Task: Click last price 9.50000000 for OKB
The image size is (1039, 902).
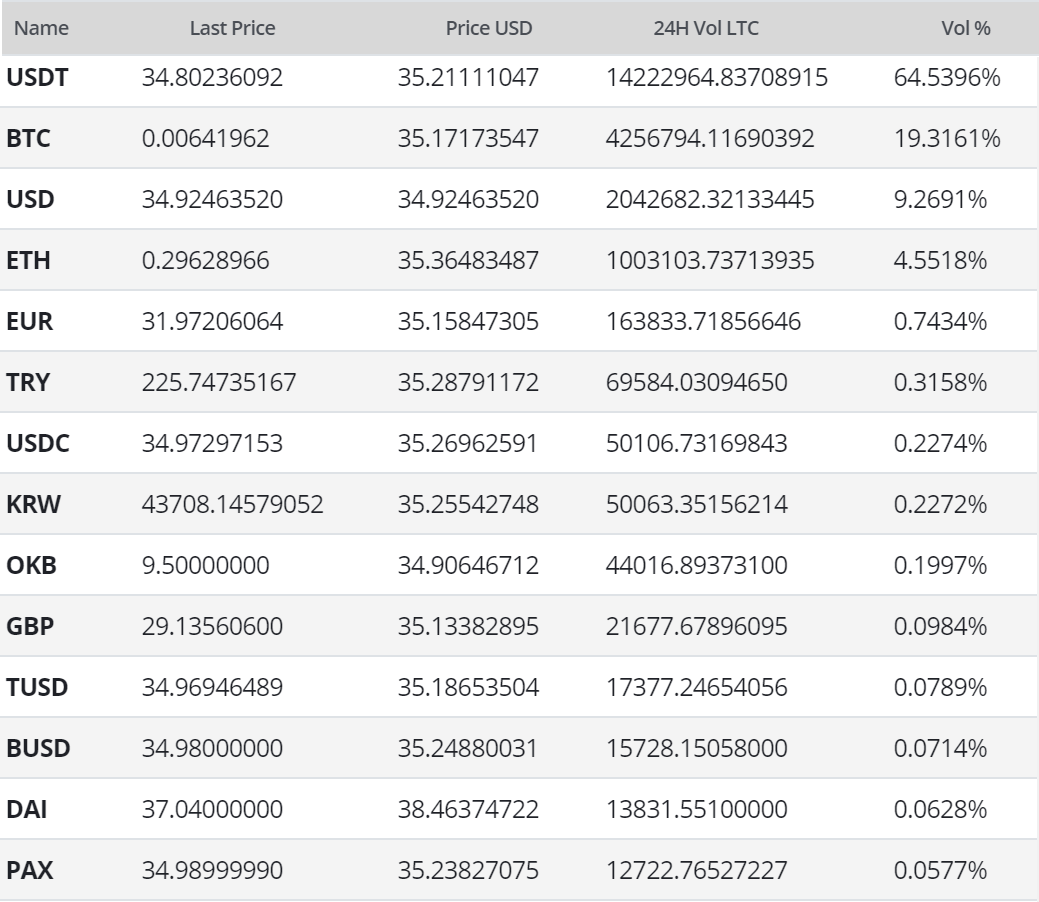Action: coord(205,565)
